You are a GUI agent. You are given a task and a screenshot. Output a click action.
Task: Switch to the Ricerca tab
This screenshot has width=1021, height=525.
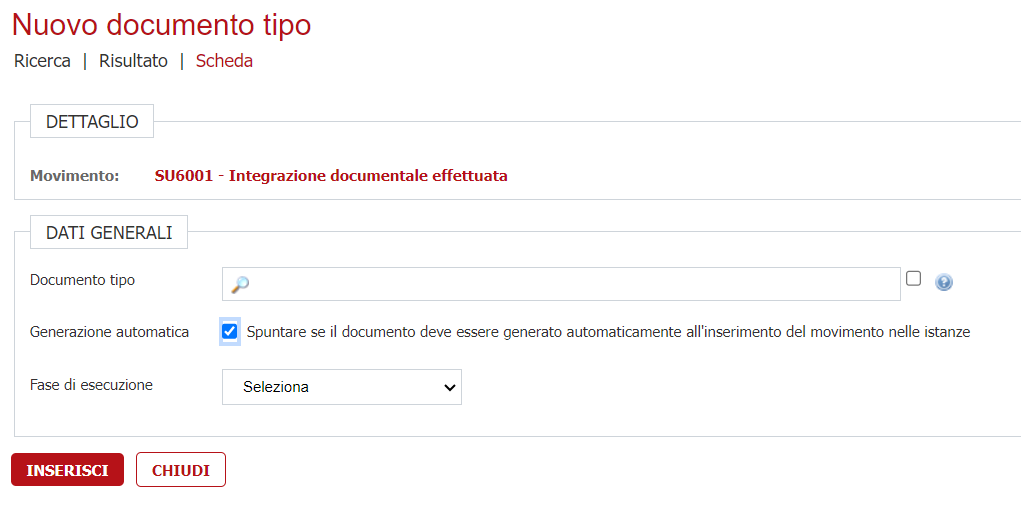[x=42, y=61]
